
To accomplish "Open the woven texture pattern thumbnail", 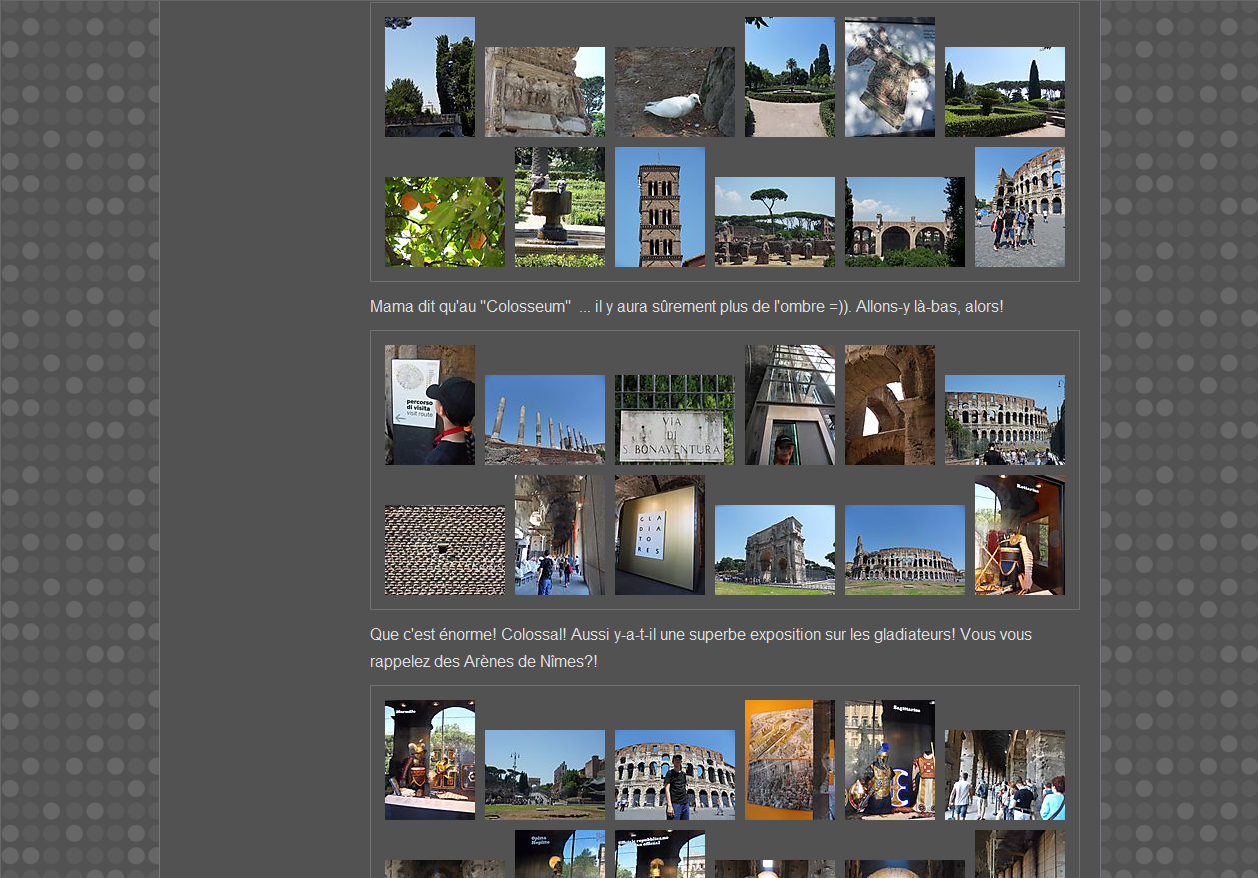I will [444, 550].
